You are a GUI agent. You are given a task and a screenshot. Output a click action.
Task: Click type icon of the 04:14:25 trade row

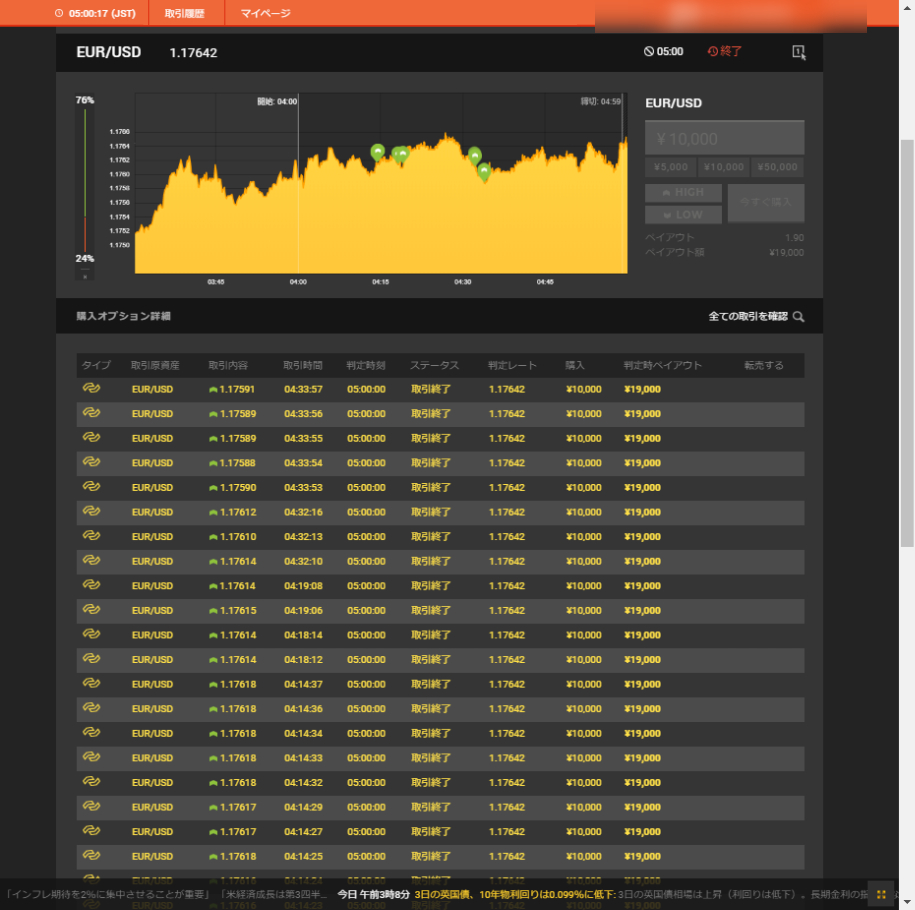(x=91, y=855)
